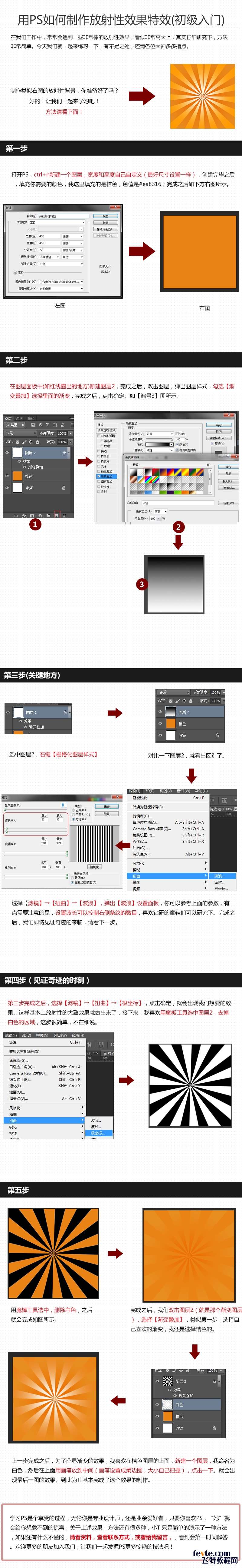Click fx badge on 图层 2 in step 3 left panel
The height and width of the screenshot is (1568, 242).
64,713
